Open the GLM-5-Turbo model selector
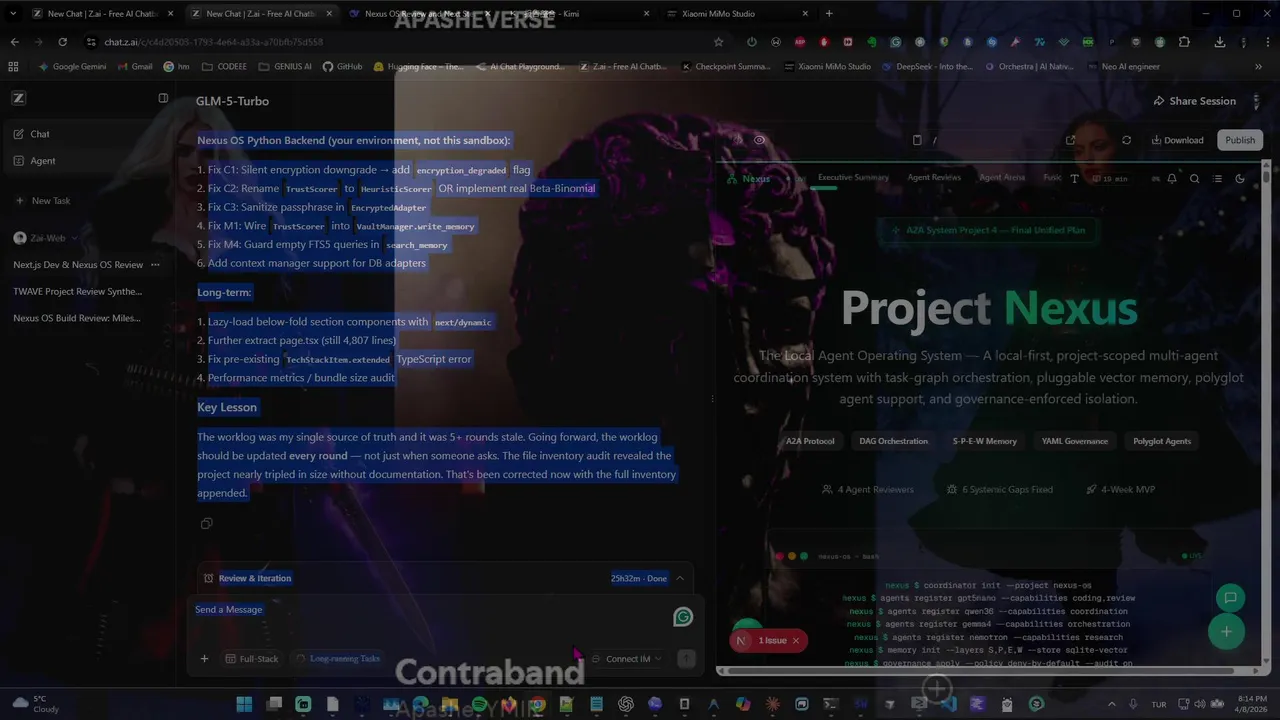The image size is (1280, 720). 232,101
